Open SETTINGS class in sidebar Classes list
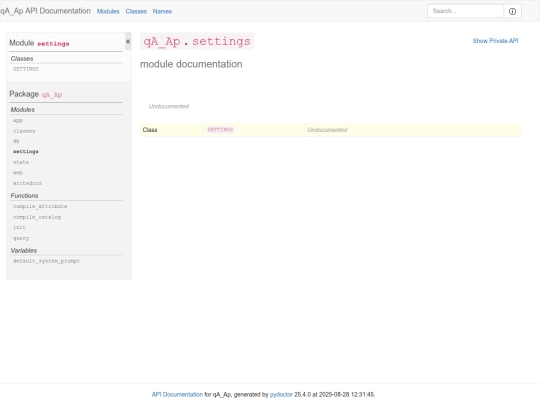This screenshot has width=540, height=405. 26,69
